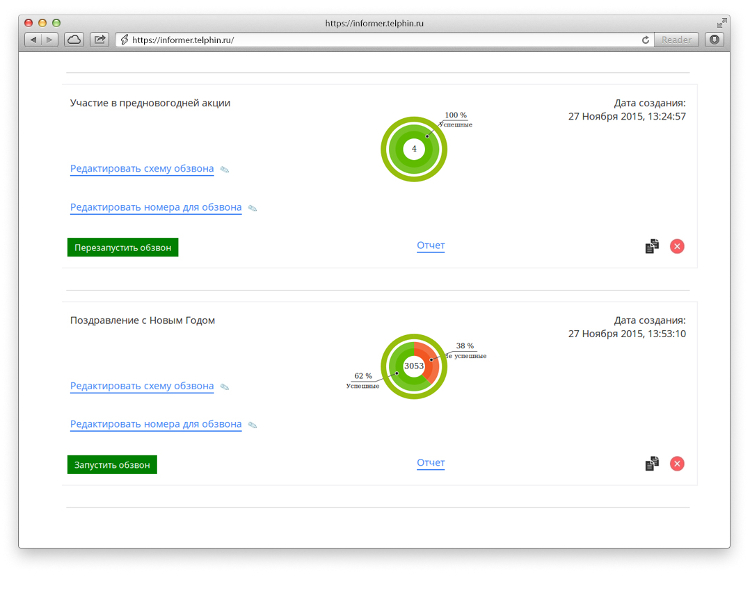Open the iCloud tabs button in toolbar

74,40
